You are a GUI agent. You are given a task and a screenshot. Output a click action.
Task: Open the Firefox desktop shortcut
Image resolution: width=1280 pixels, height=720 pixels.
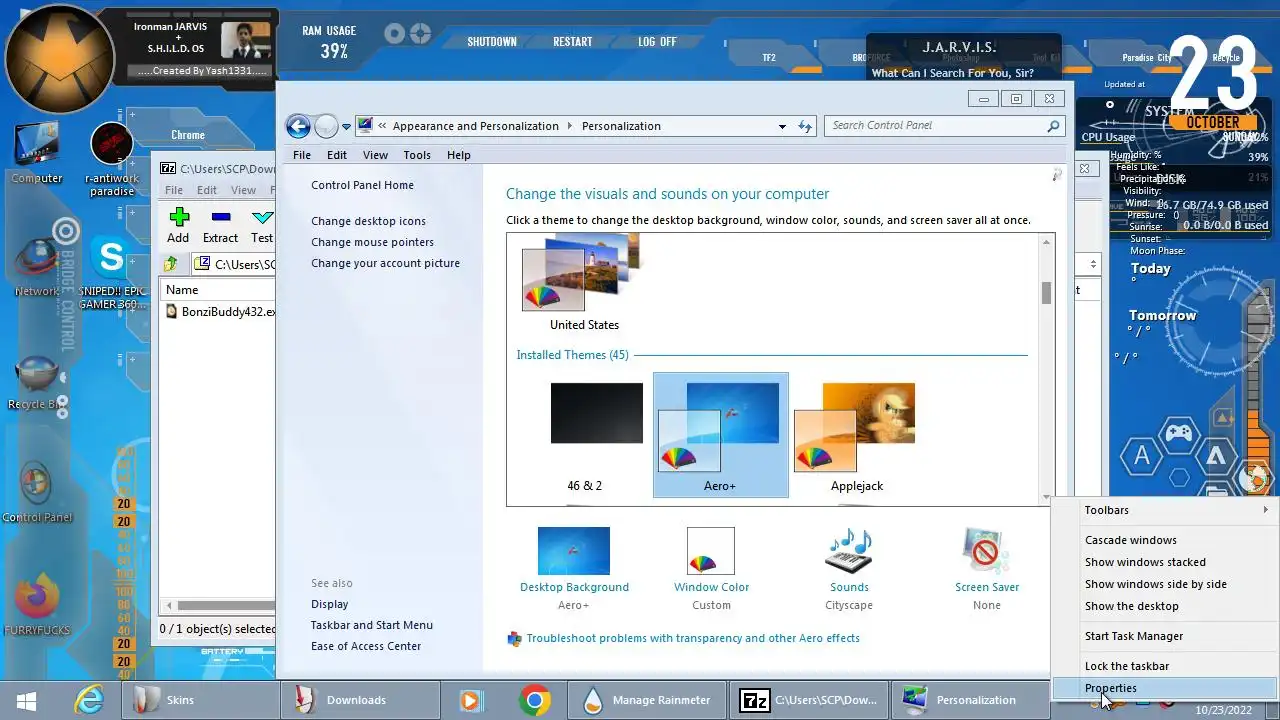pyautogui.click(x=37, y=604)
